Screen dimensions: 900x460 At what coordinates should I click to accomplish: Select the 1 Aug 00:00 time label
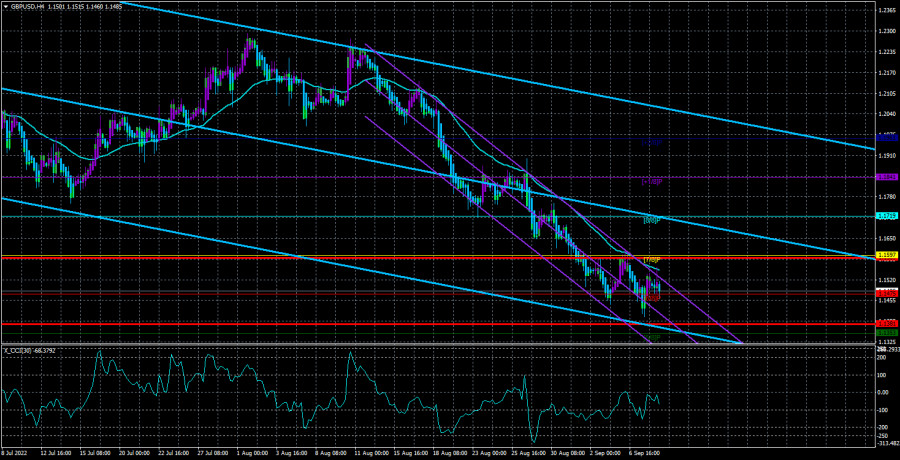251,453
